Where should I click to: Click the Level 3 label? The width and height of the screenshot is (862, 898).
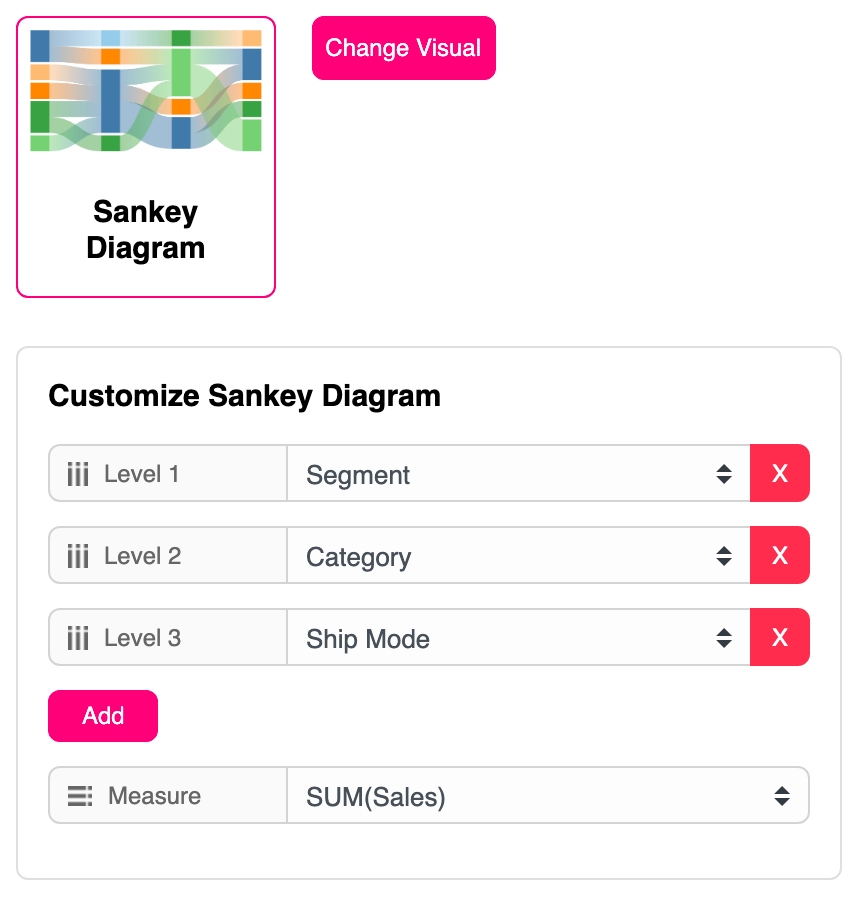coord(142,638)
